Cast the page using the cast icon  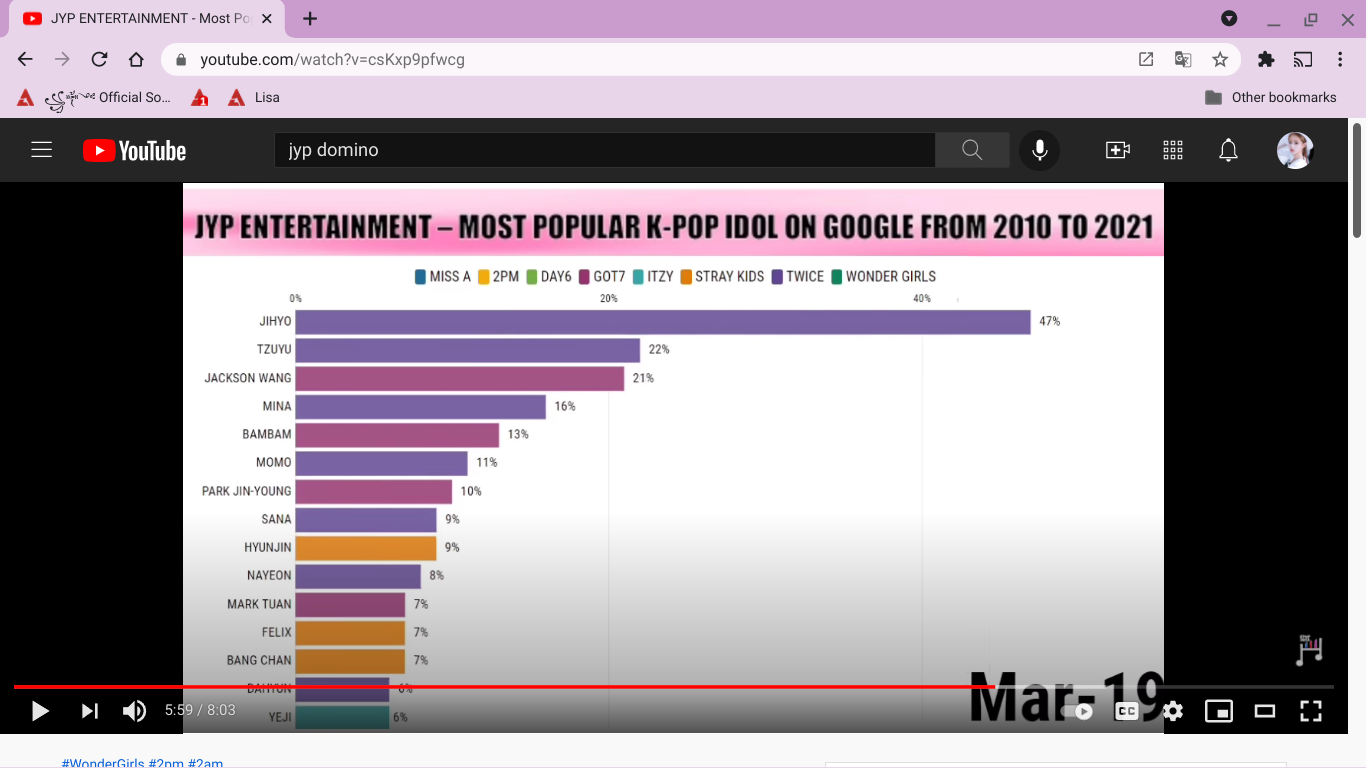pyautogui.click(x=1303, y=59)
